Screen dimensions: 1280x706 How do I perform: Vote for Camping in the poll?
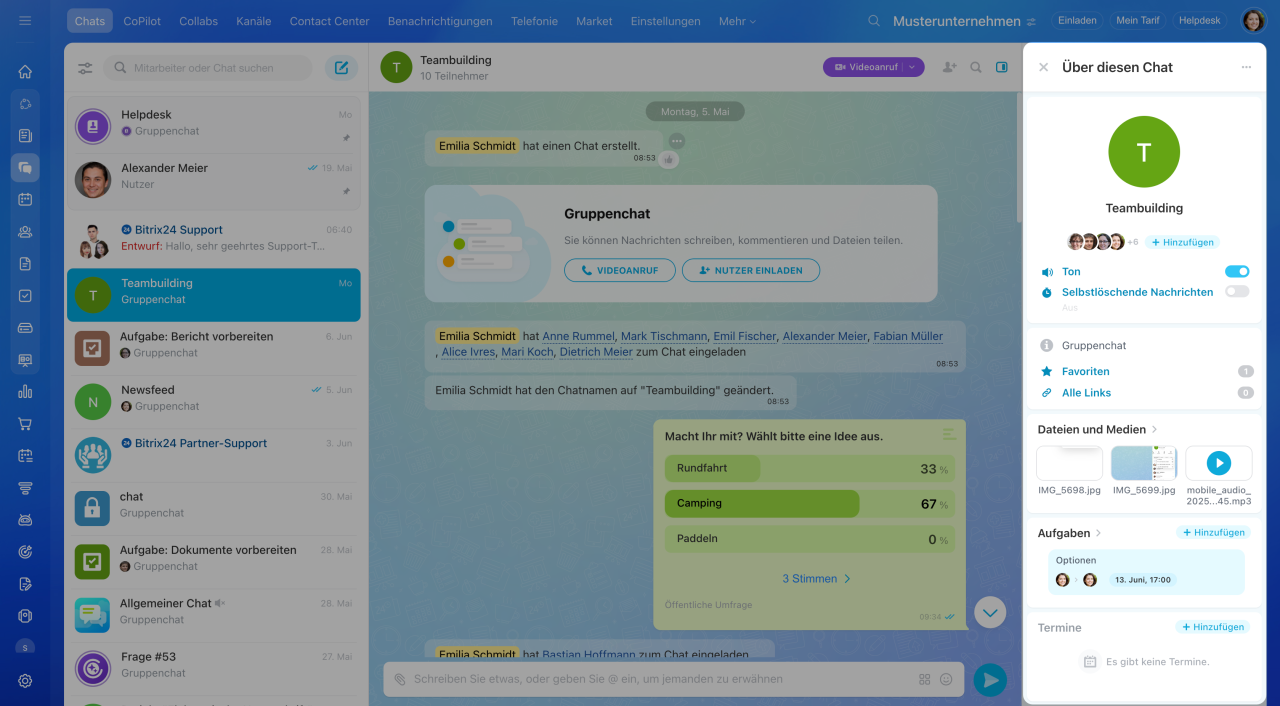tap(809, 503)
